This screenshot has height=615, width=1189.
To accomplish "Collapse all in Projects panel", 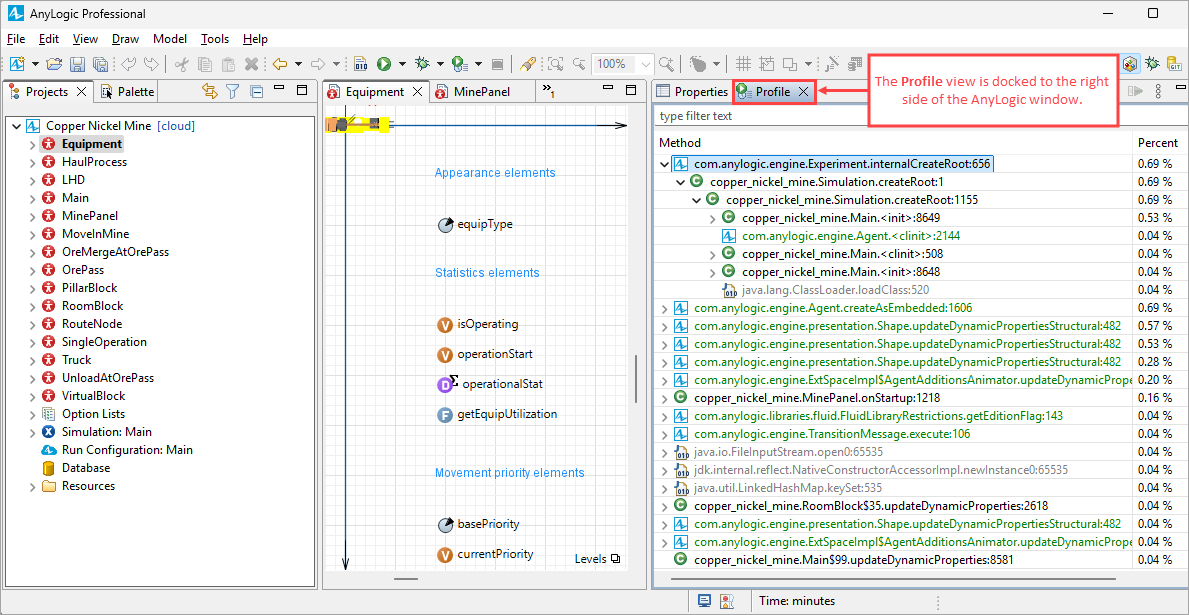I will point(256,92).
